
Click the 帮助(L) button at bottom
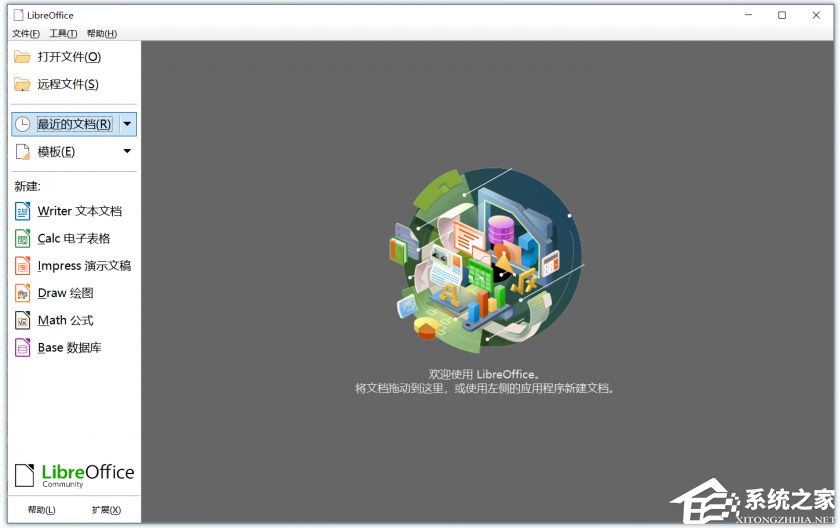click(x=42, y=510)
